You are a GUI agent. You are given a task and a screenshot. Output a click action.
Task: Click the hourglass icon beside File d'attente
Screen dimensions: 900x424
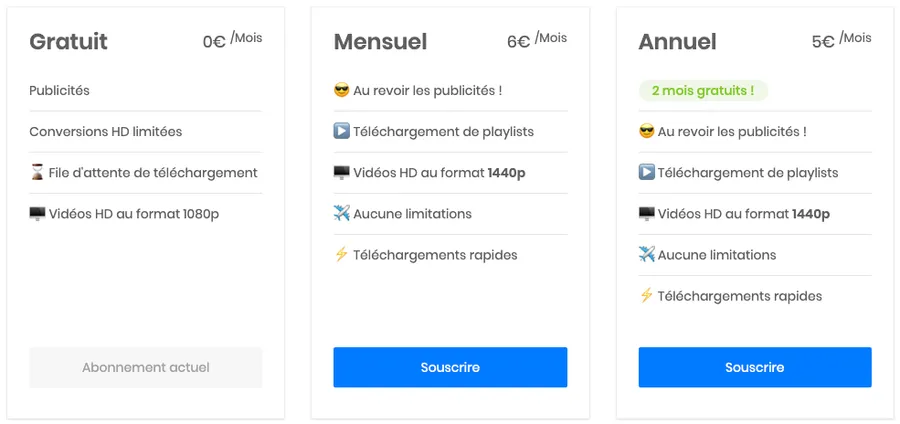pyautogui.click(x=37, y=172)
